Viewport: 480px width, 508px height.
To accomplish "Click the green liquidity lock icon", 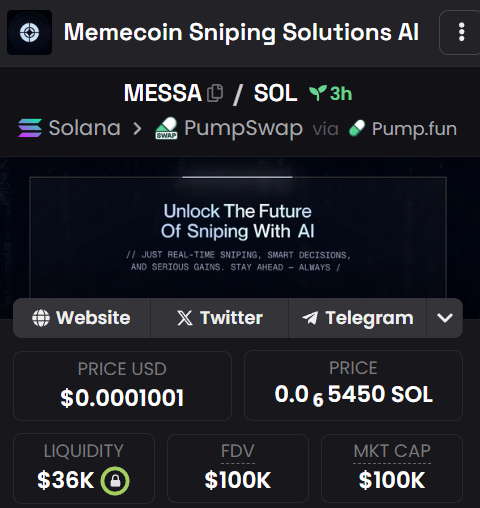I will [x=115, y=481].
